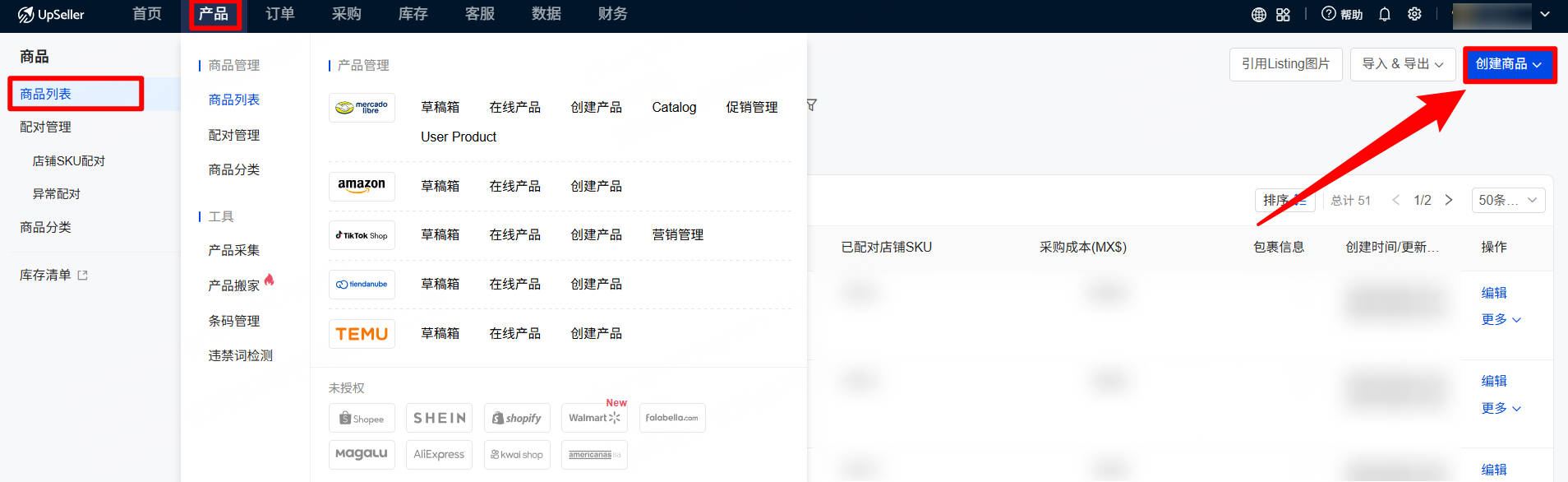The width and height of the screenshot is (1568, 482).
Task: Click 编辑 in the first product row
Action: [1494, 293]
